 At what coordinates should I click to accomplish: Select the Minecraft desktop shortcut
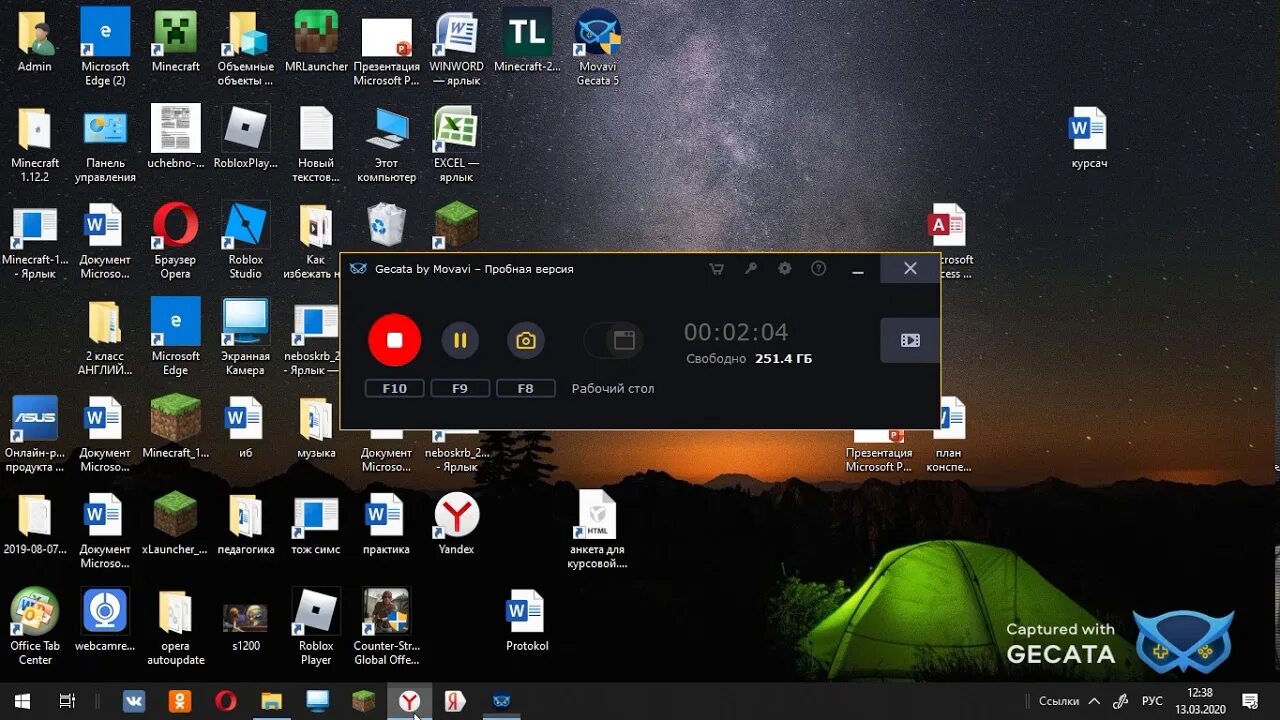[x=176, y=41]
